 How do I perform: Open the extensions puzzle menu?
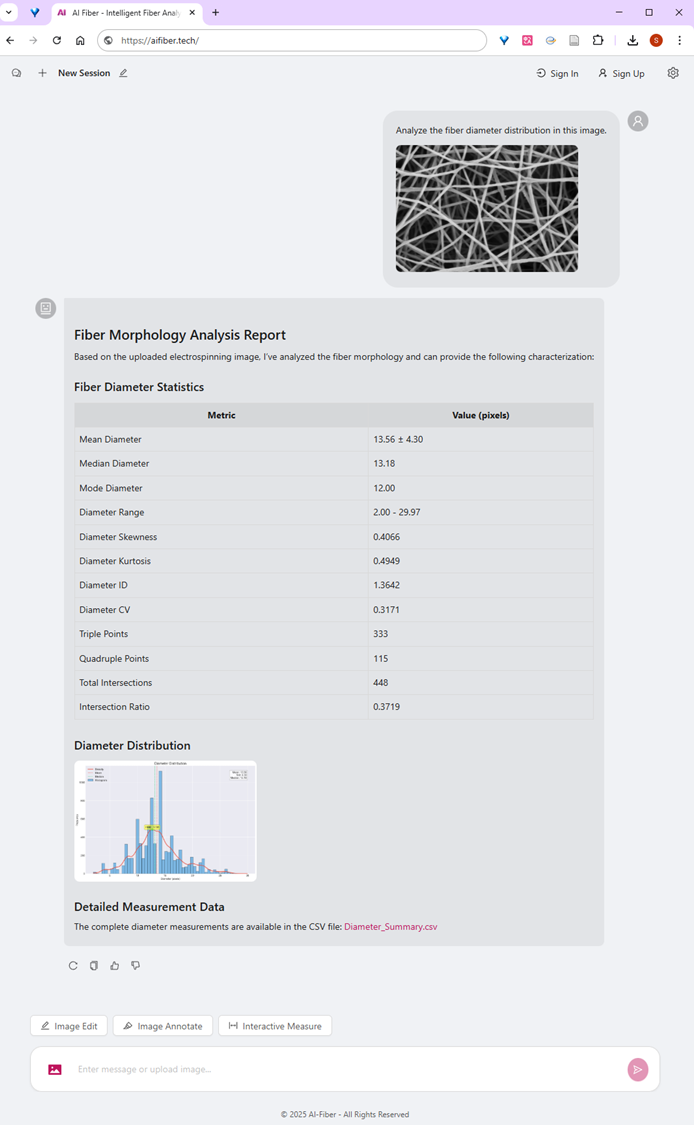pos(598,40)
